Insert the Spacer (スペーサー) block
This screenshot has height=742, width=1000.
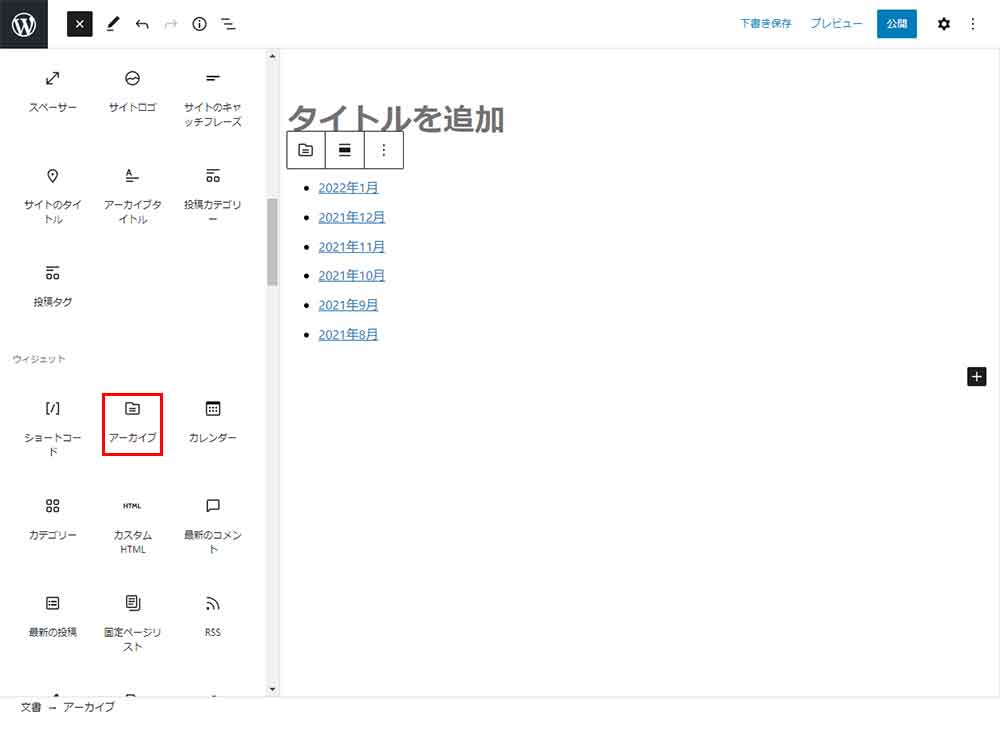click(53, 91)
